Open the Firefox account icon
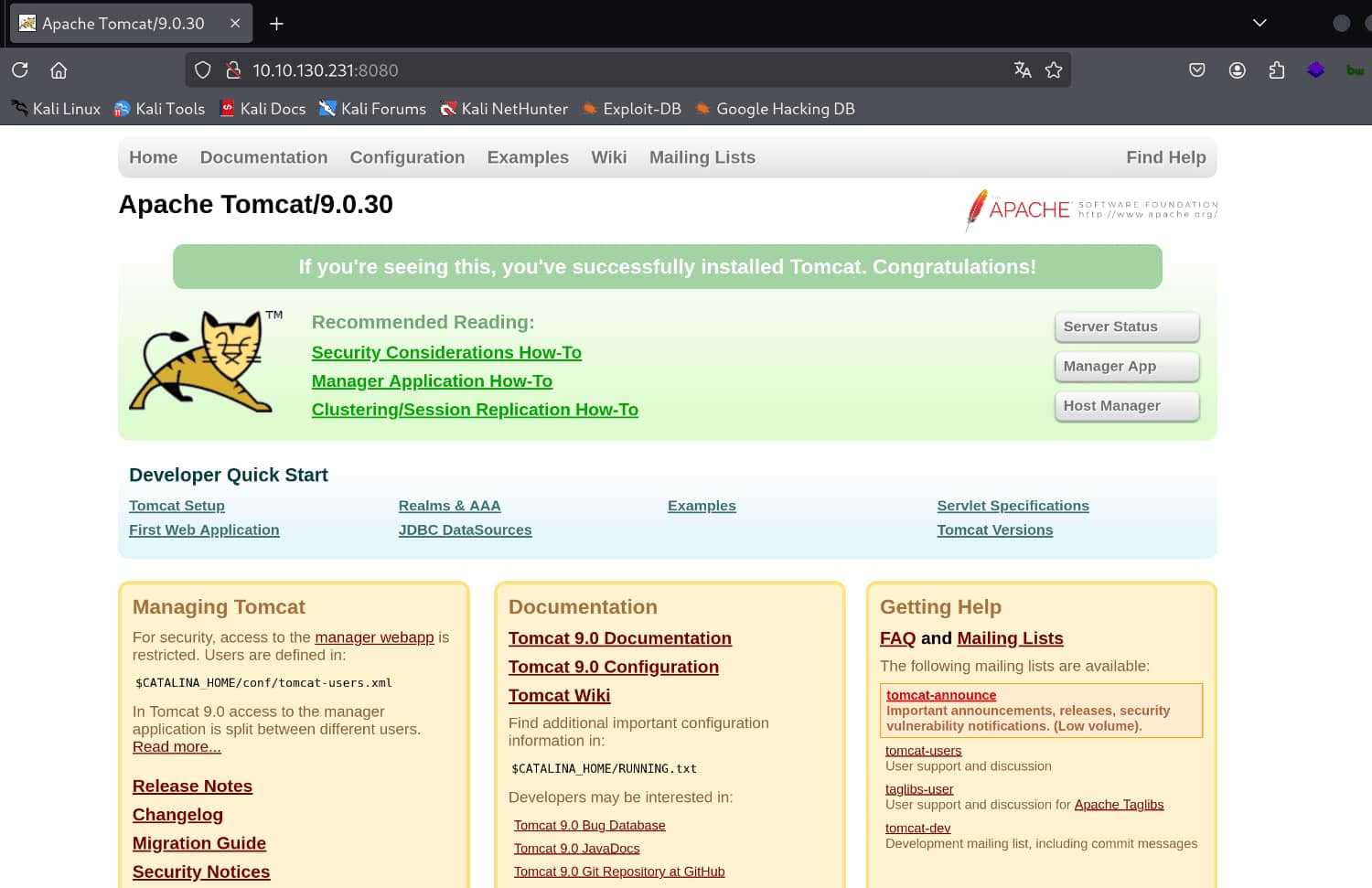Viewport: 1372px width, 888px height. 1237,70
